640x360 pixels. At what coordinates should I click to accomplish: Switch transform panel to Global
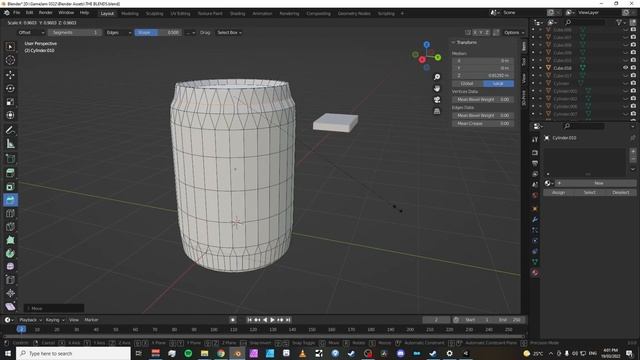[x=467, y=84]
